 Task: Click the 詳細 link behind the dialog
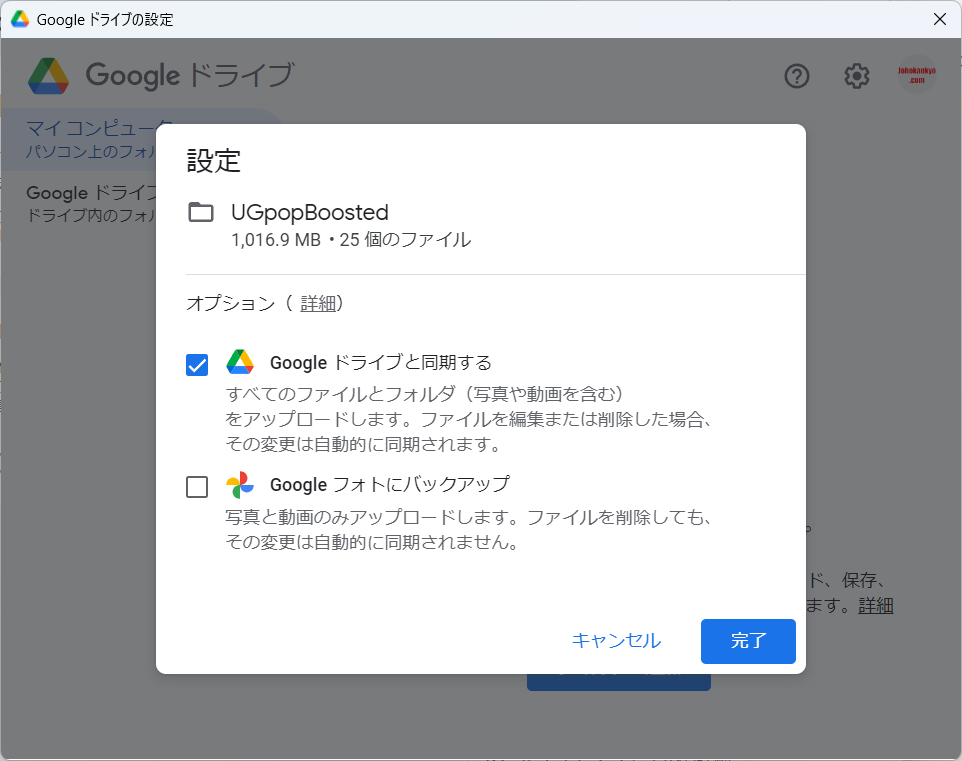(875, 605)
